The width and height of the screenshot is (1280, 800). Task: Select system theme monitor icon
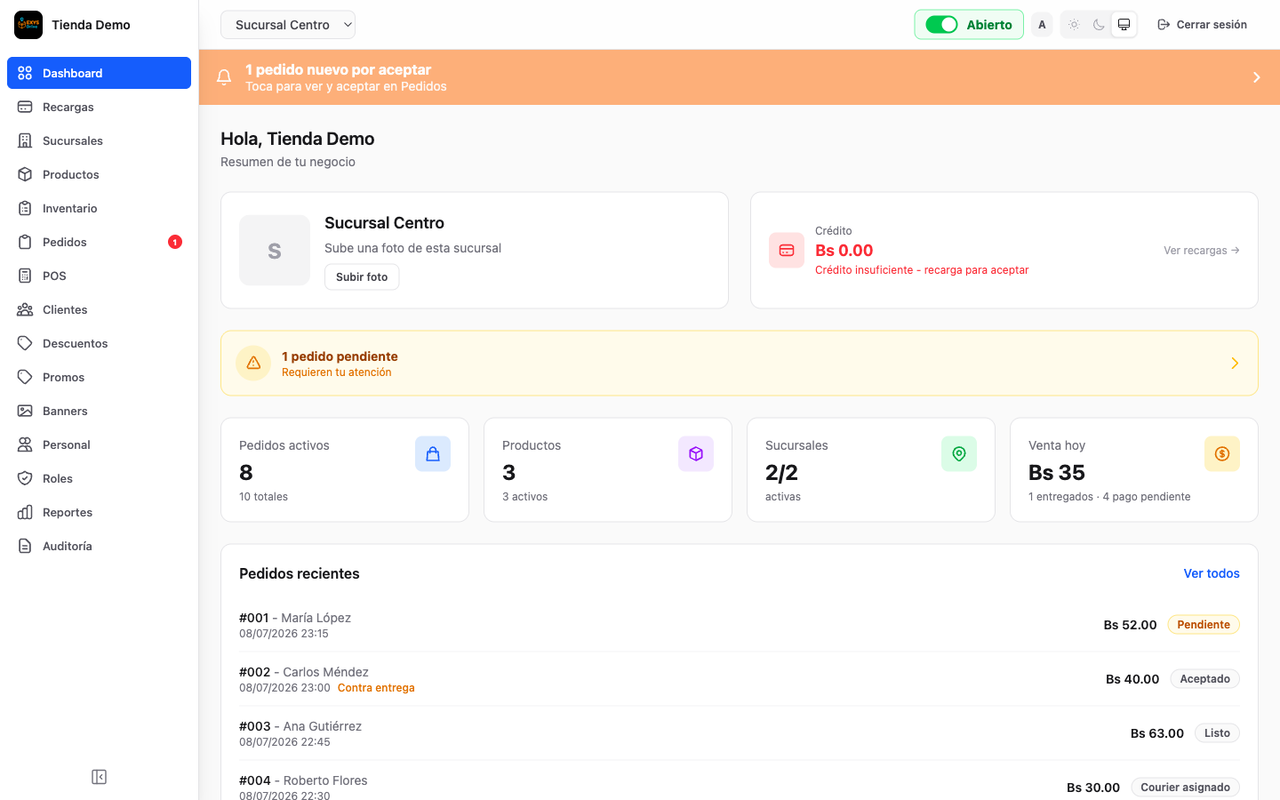pyautogui.click(x=1124, y=25)
